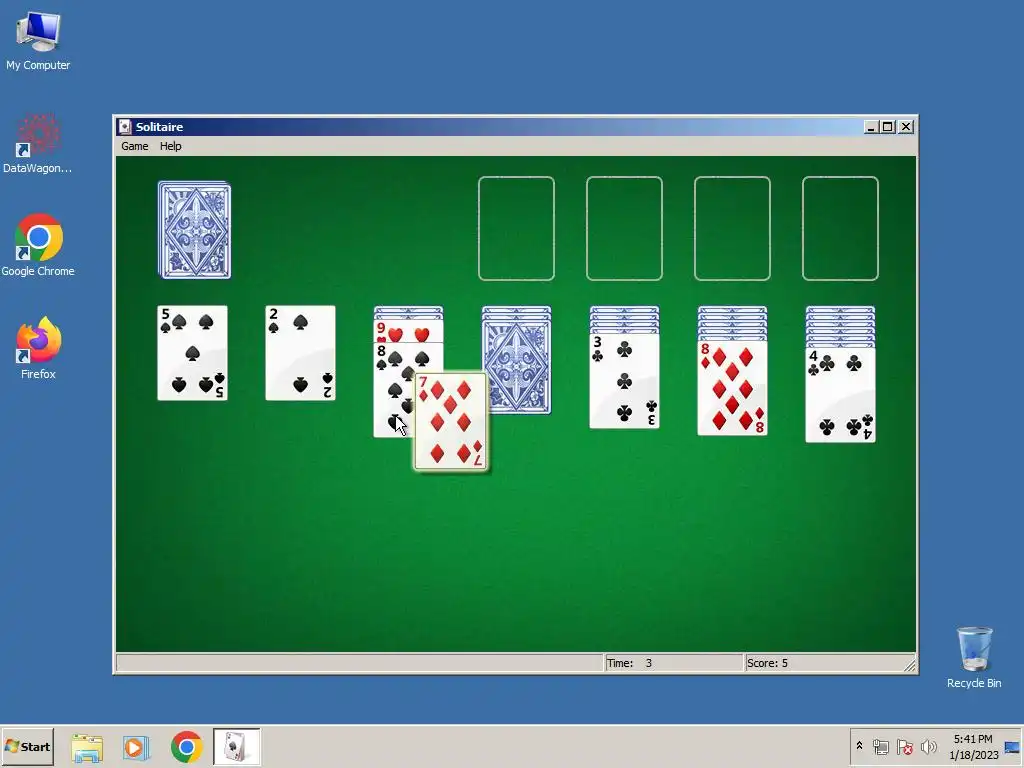1024x768 pixels.
Task: Open Google Chrome desktop shortcut
Action: pos(38,246)
